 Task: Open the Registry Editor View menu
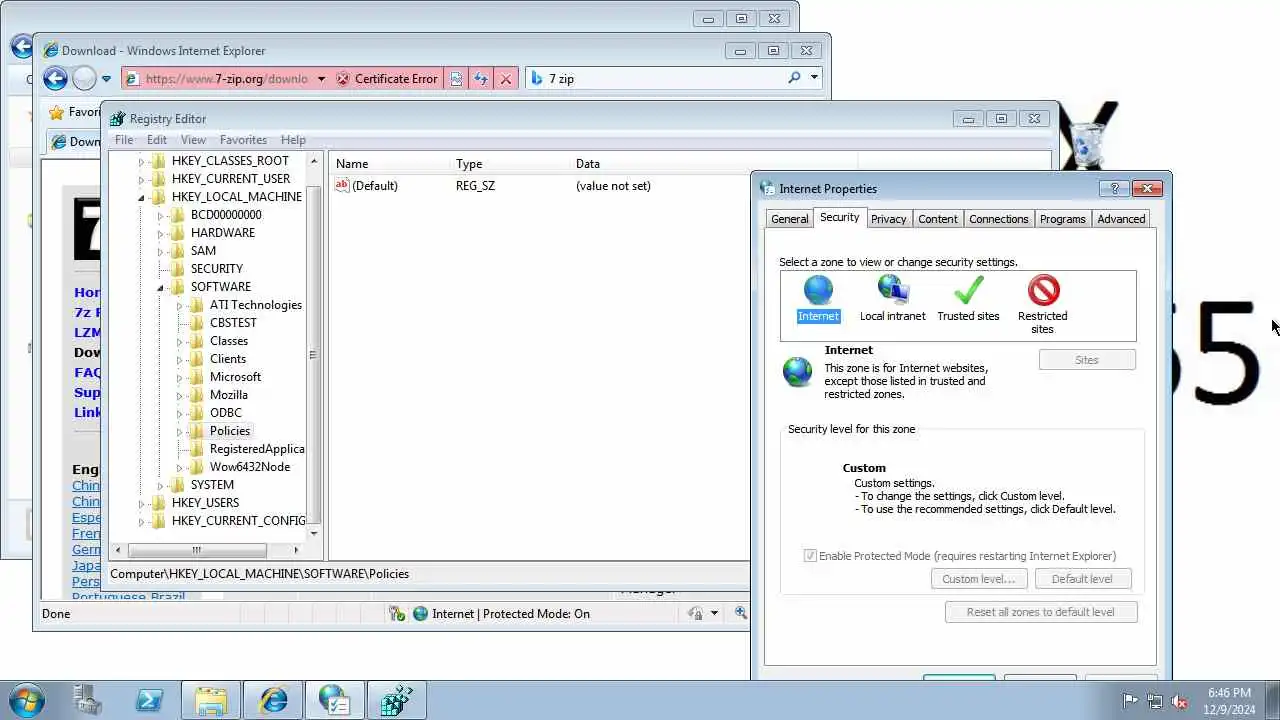pyautogui.click(x=193, y=140)
